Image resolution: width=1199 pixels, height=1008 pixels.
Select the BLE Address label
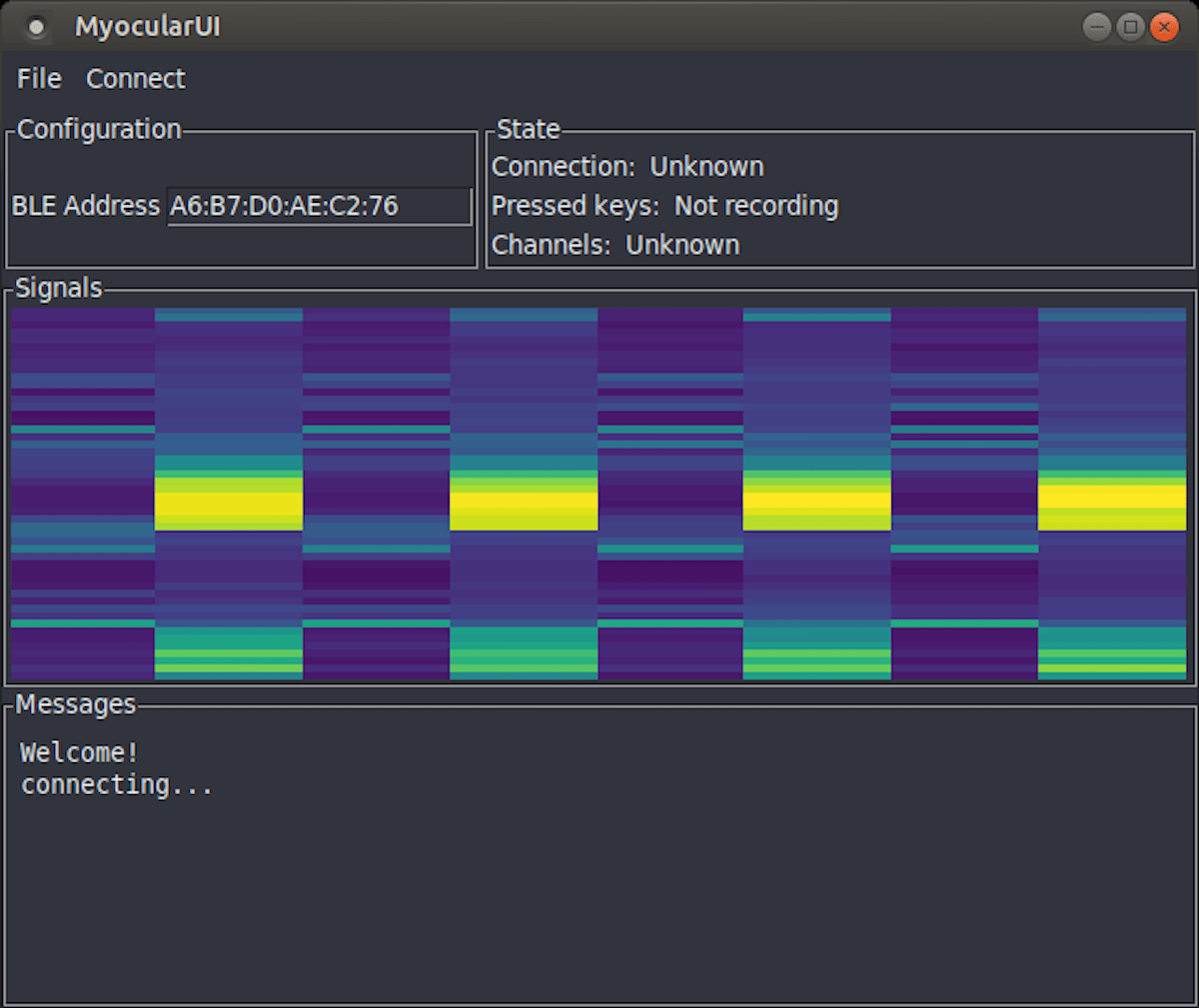click(x=86, y=206)
